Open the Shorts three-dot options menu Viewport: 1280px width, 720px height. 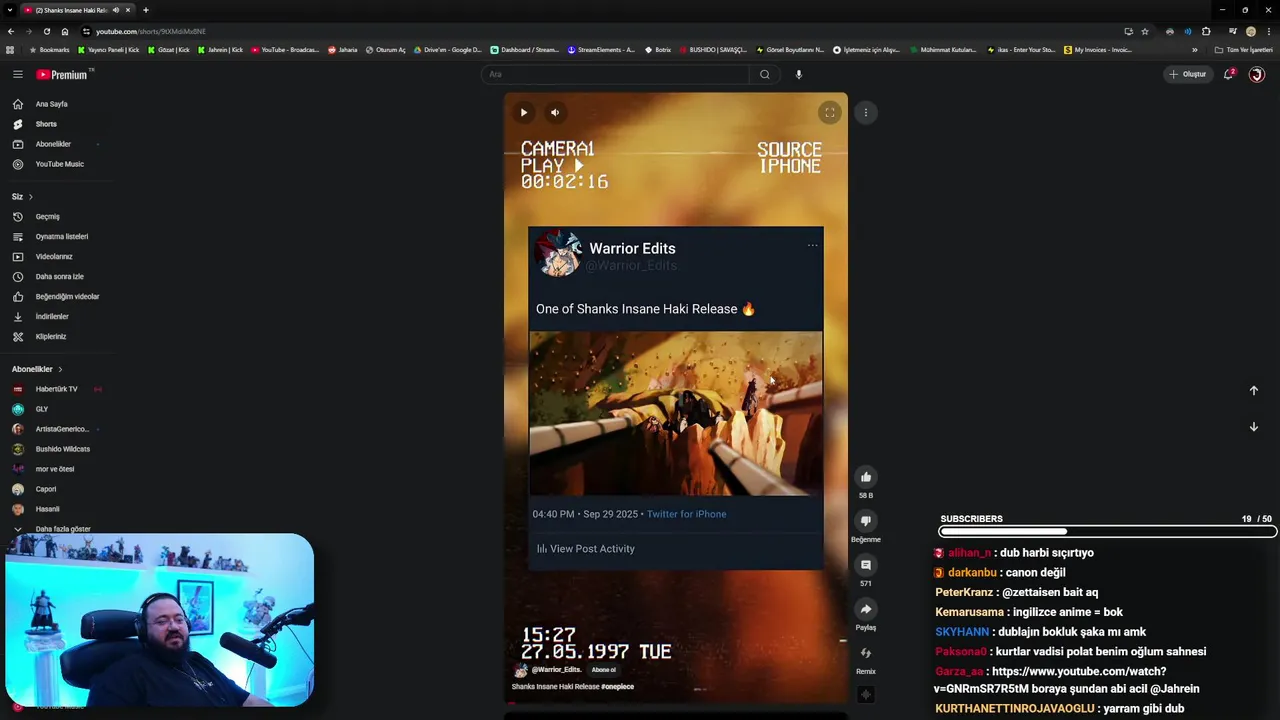(x=866, y=112)
